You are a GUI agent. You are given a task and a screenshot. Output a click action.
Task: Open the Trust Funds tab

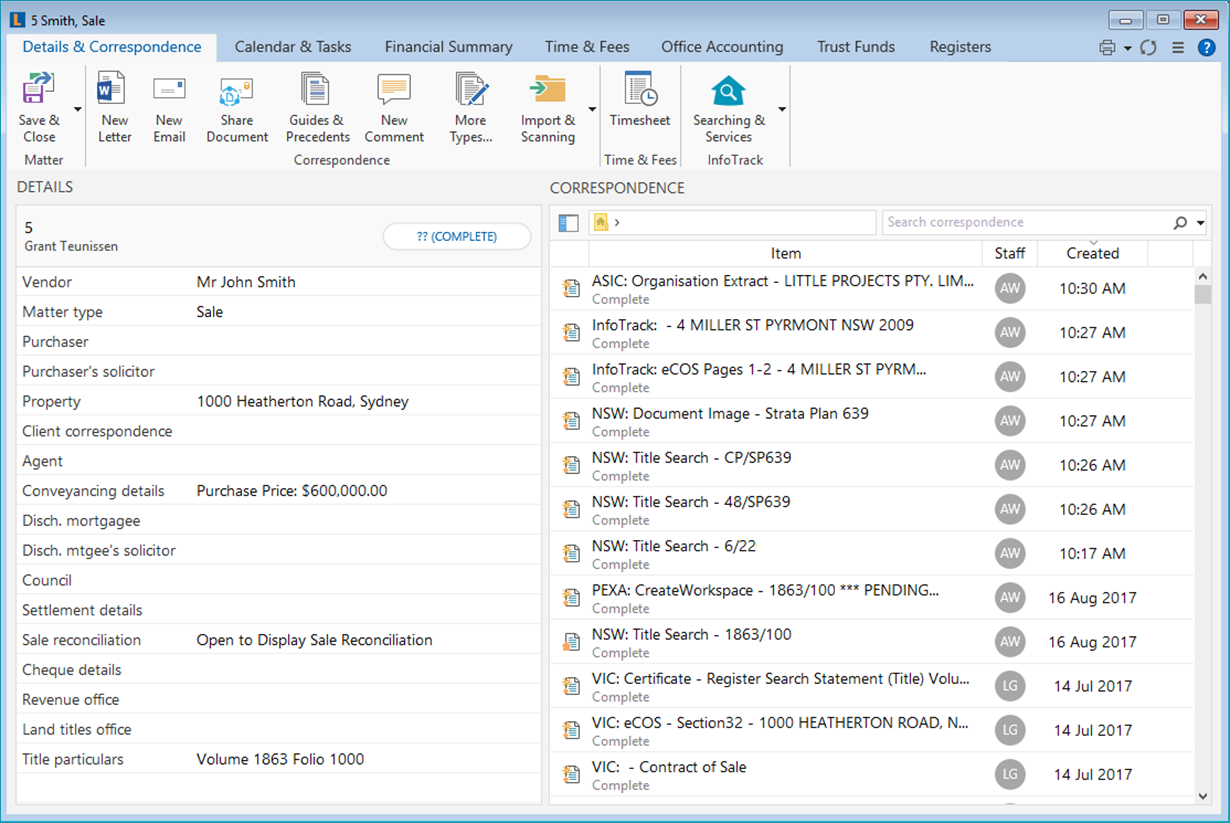click(x=856, y=47)
